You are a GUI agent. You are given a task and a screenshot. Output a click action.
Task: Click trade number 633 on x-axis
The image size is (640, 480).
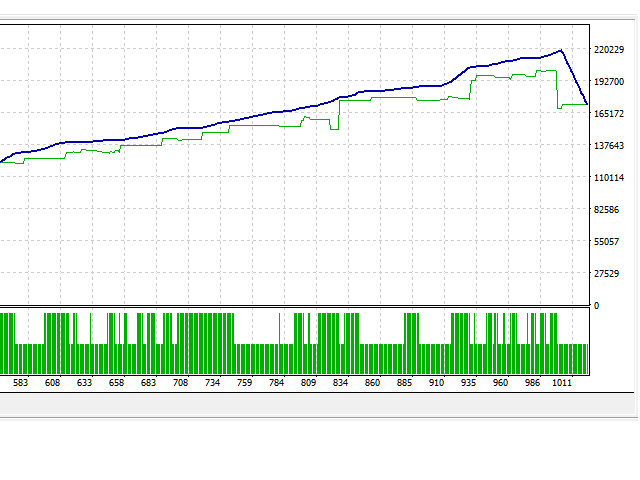(84, 383)
